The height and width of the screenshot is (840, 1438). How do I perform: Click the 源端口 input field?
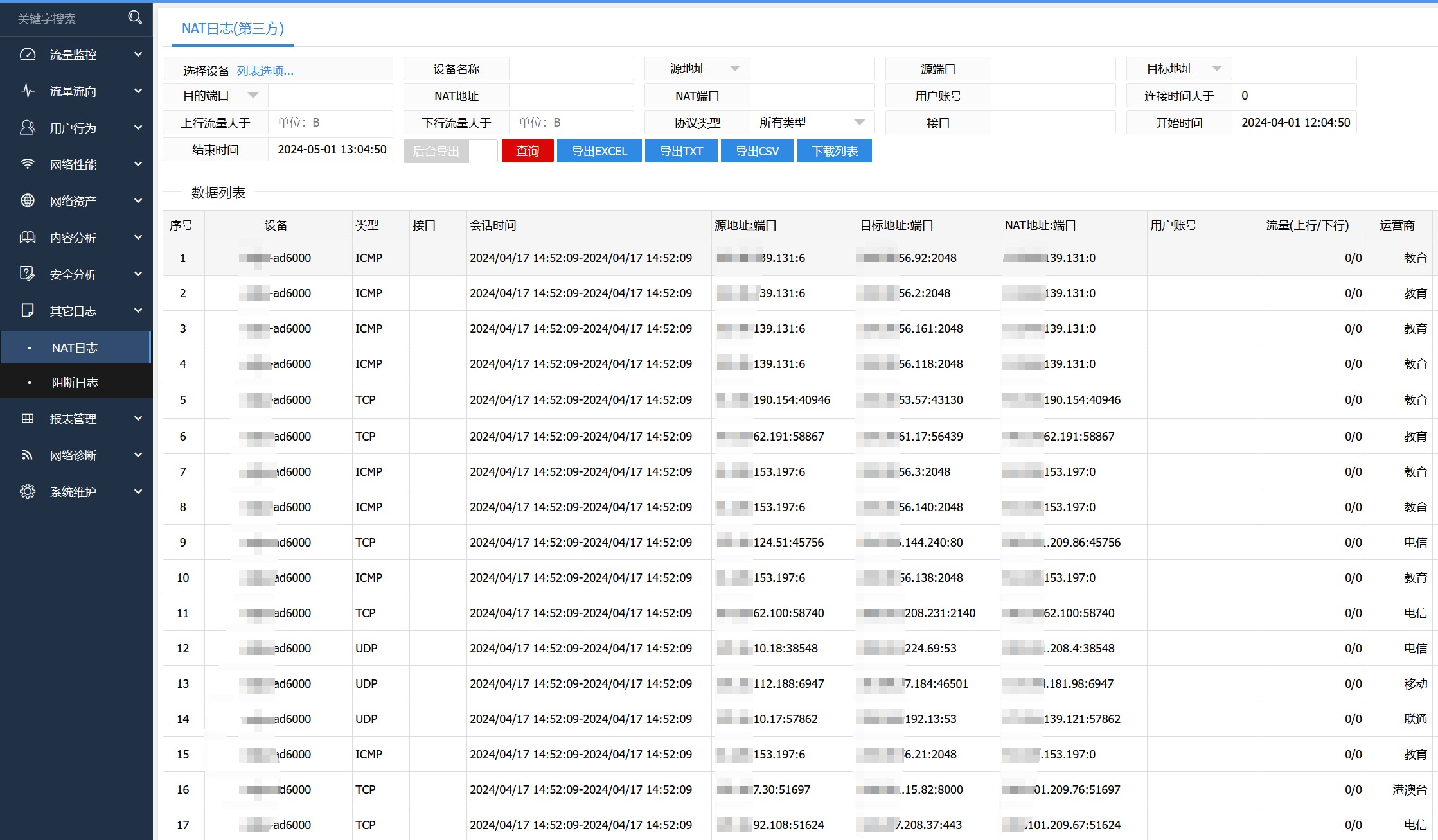(x=1052, y=69)
